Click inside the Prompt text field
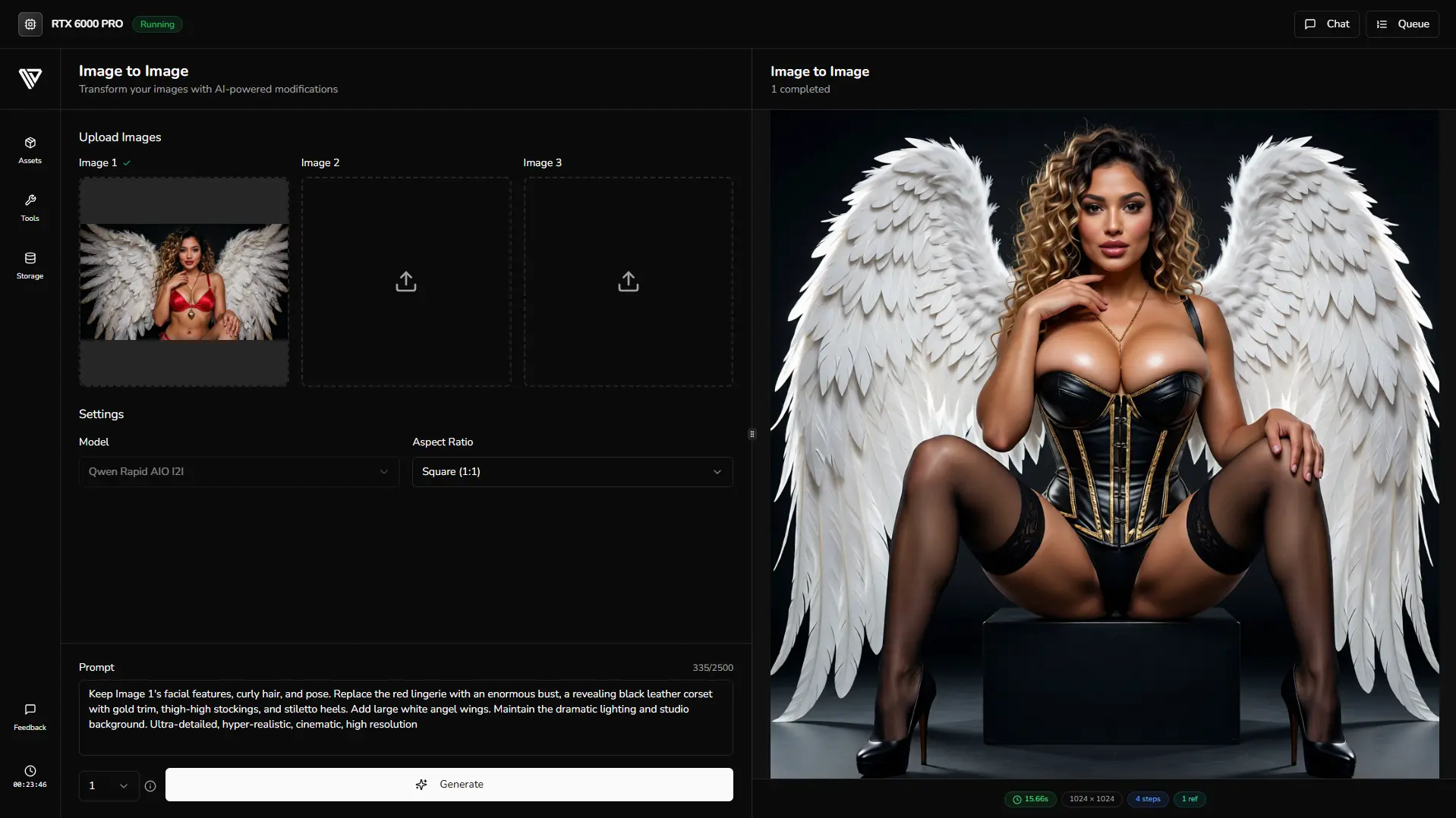The width and height of the screenshot is (1456, 818). coord(405,717)
